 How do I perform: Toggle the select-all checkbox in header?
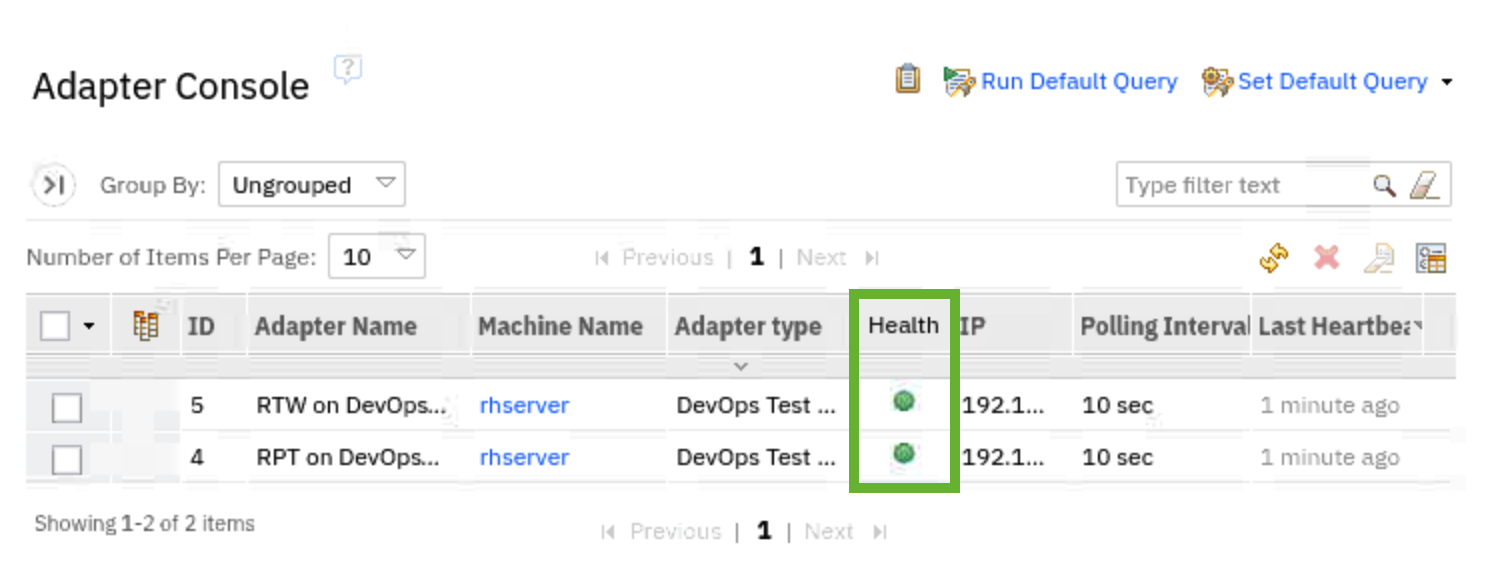pyautogui.click(x=55, y=326)
